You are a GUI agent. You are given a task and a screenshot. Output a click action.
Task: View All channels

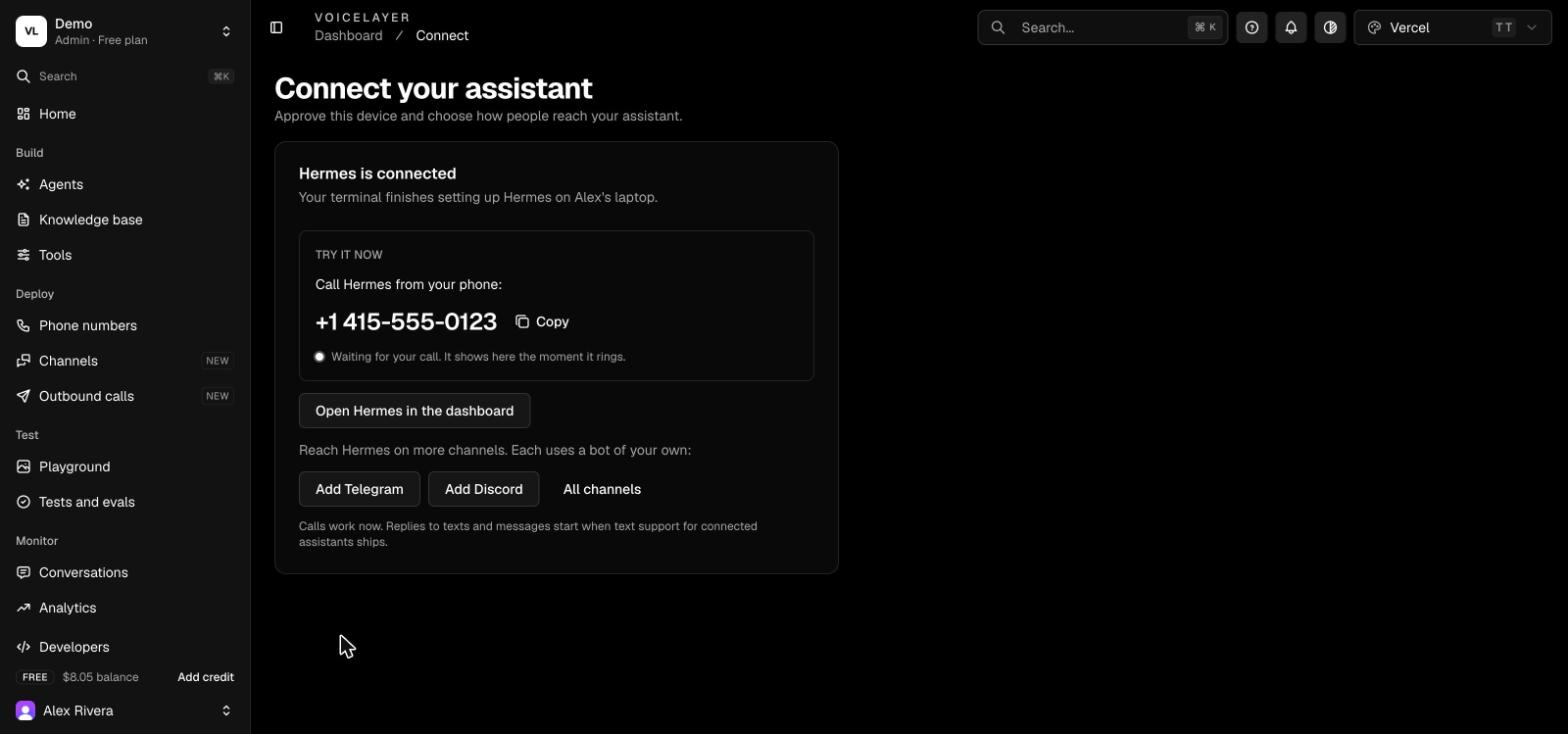[x=602, y=489]
